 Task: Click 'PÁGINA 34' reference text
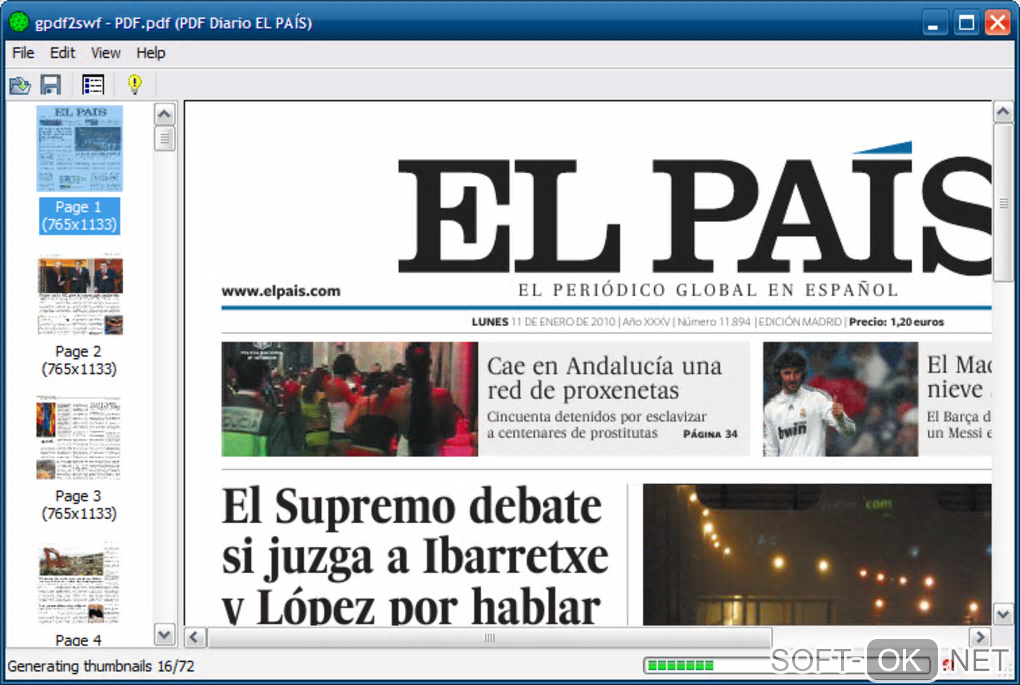tap(710, 434)
